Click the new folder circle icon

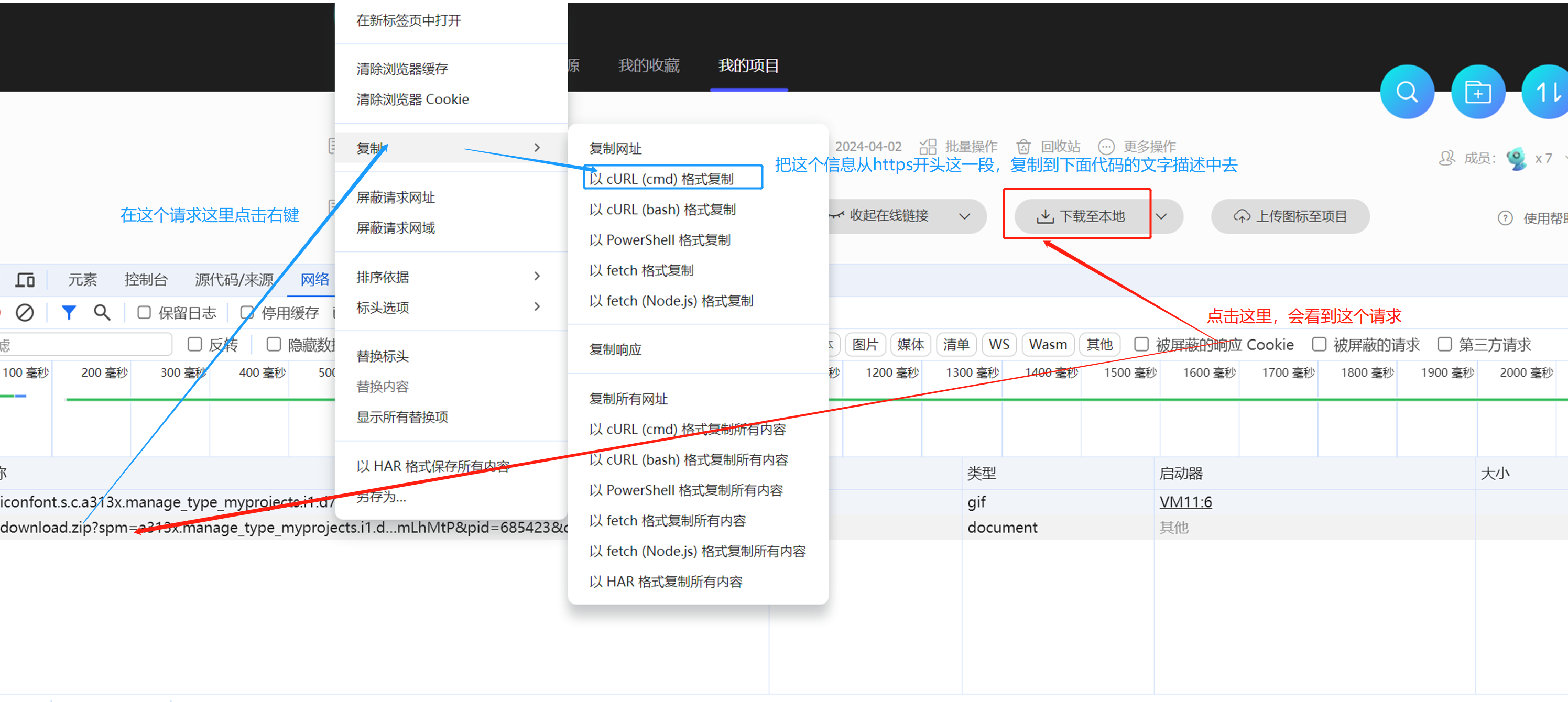1477,92
